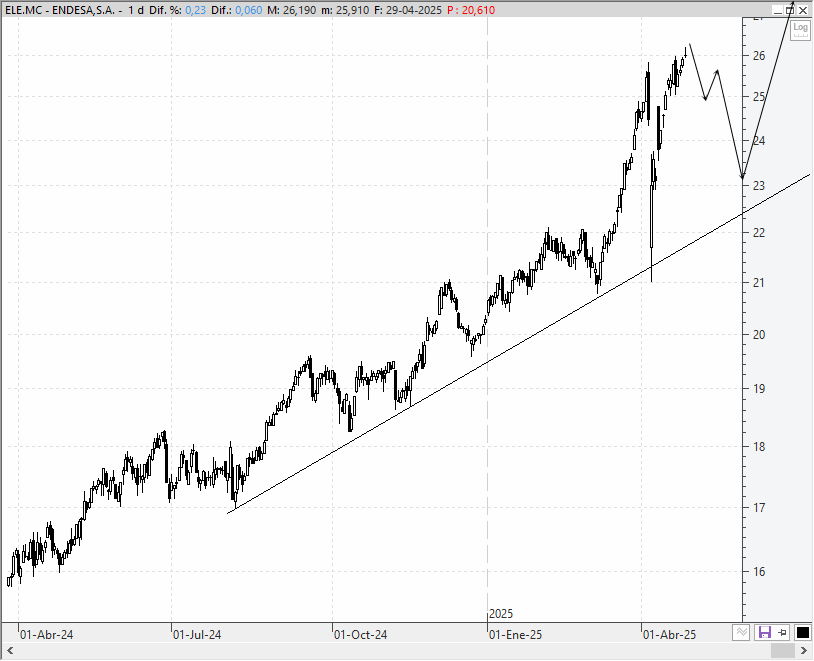Click the title ELE.MC - ENDESA,S.A.
The width and height of the screenshot is (814, 661).
click(x=60, y=10)
